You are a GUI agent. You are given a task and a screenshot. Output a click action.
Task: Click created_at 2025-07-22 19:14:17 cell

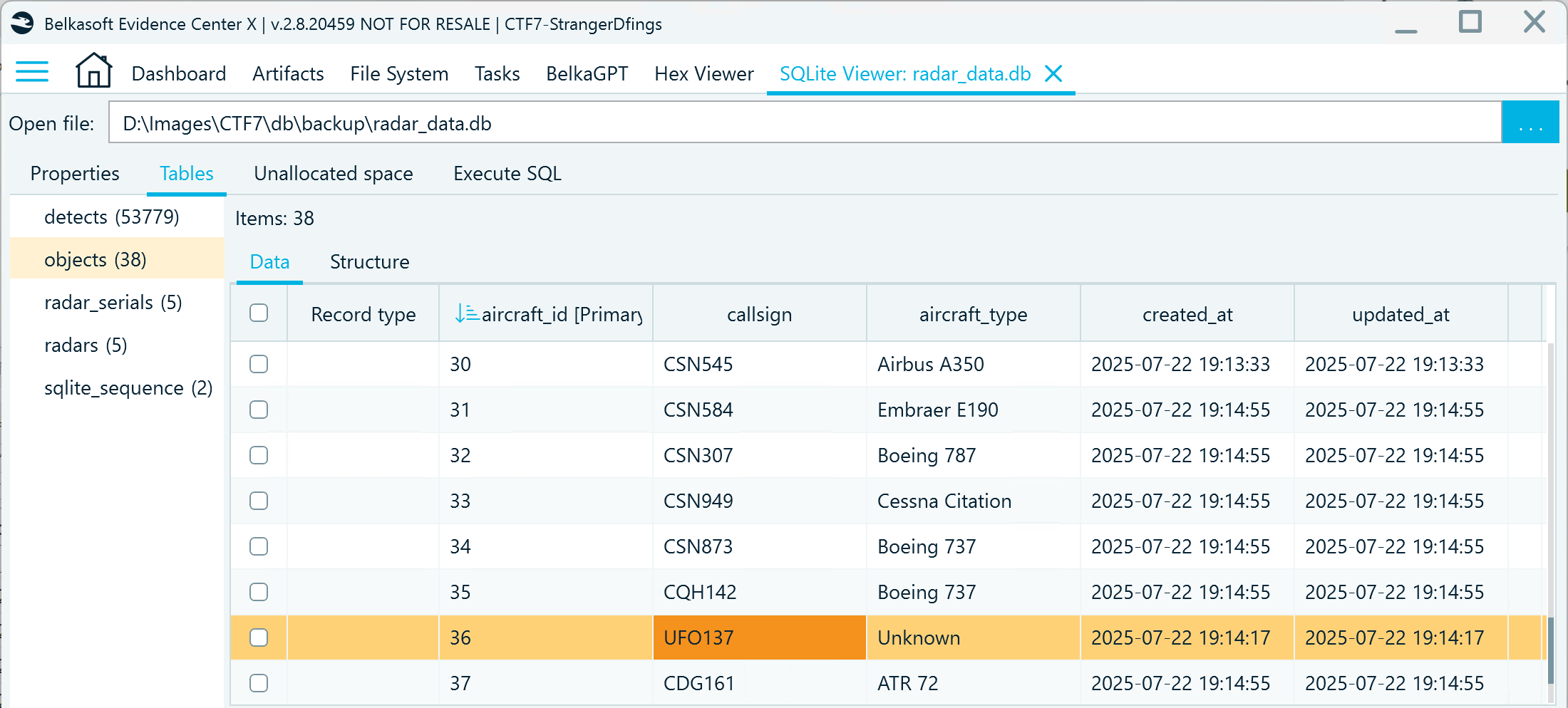(x=1187, y=637)
